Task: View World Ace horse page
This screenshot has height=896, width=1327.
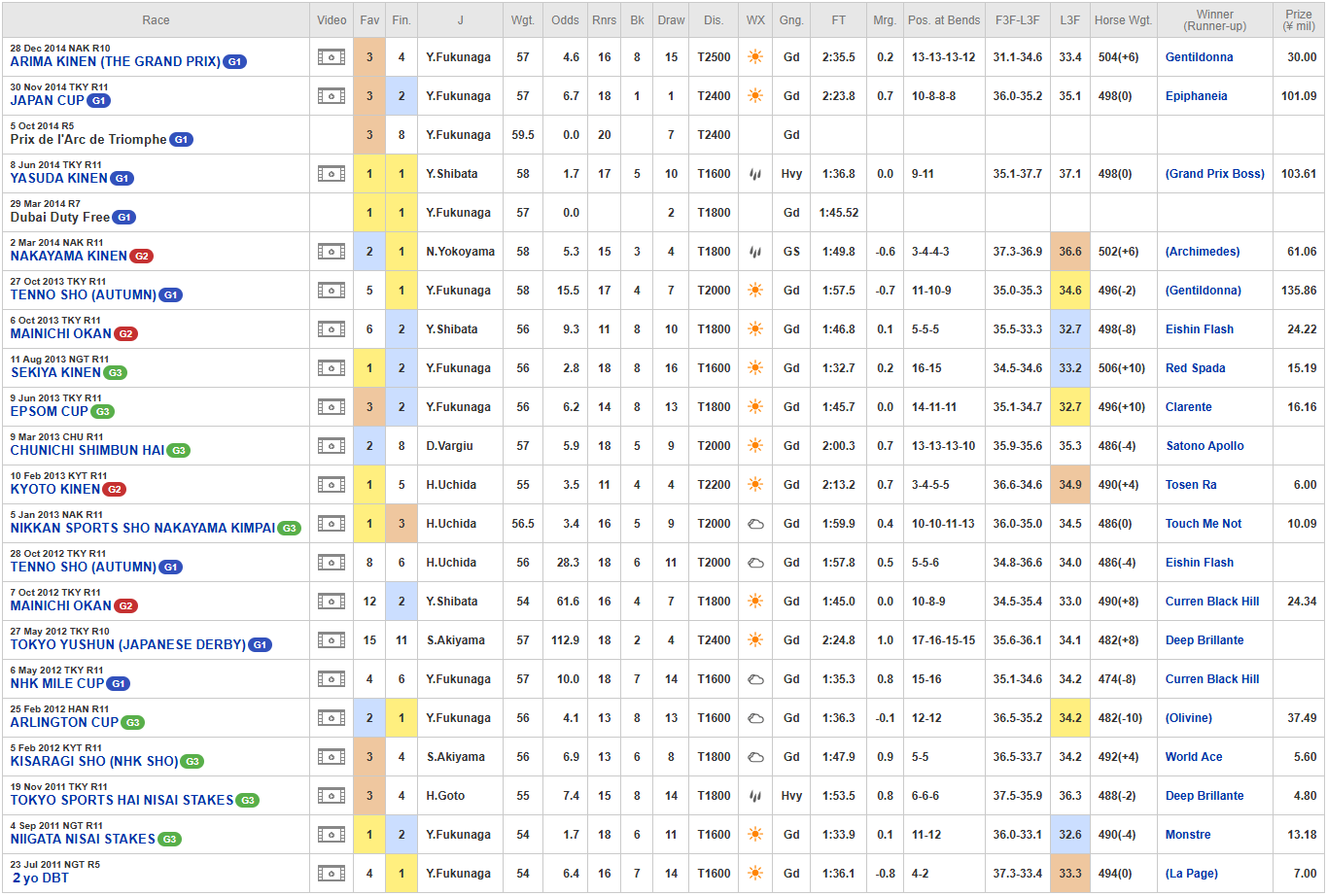Action: (x=1194, y=757)
